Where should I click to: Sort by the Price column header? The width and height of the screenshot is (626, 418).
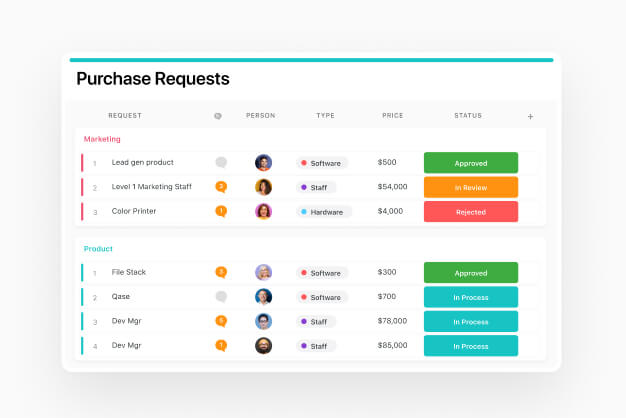392,116
